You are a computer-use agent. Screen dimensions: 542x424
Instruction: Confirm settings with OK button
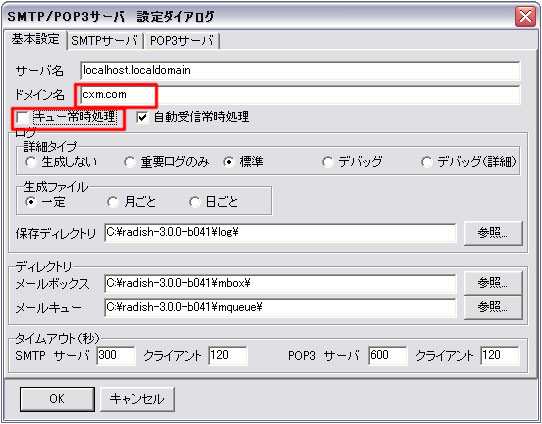(x=57, y=399)
